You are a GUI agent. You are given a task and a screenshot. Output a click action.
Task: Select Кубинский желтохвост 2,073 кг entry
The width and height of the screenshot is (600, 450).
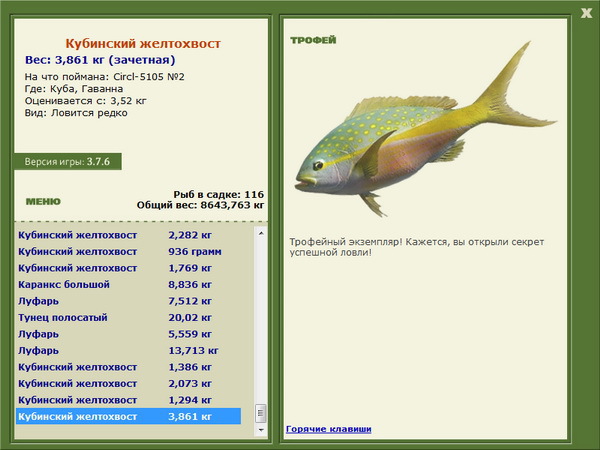129,383
